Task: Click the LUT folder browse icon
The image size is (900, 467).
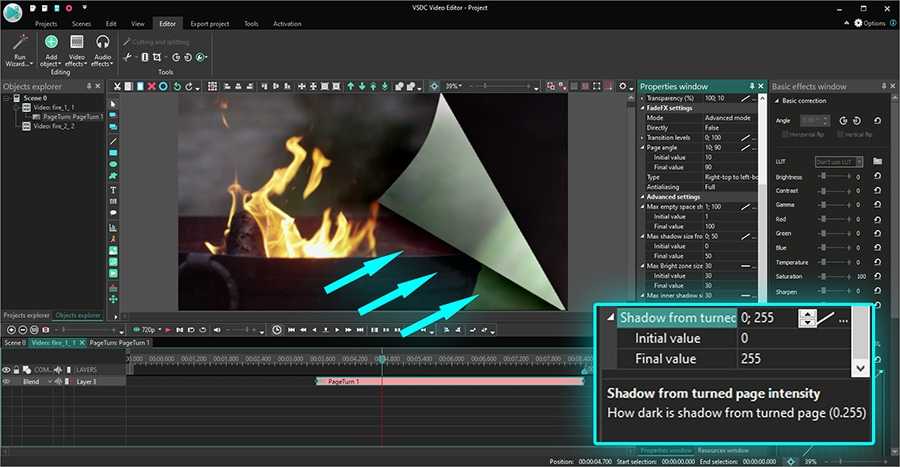Action: point(877,161)
